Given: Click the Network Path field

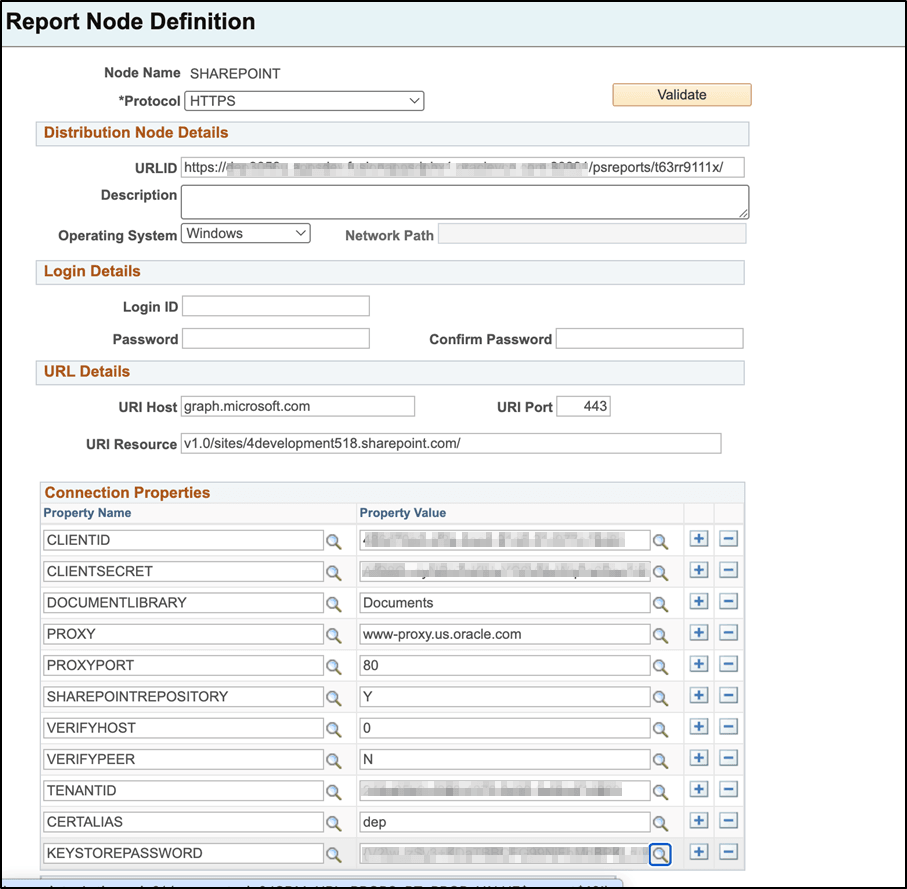Looking at the screenshot, I should (x=592, y=234).
